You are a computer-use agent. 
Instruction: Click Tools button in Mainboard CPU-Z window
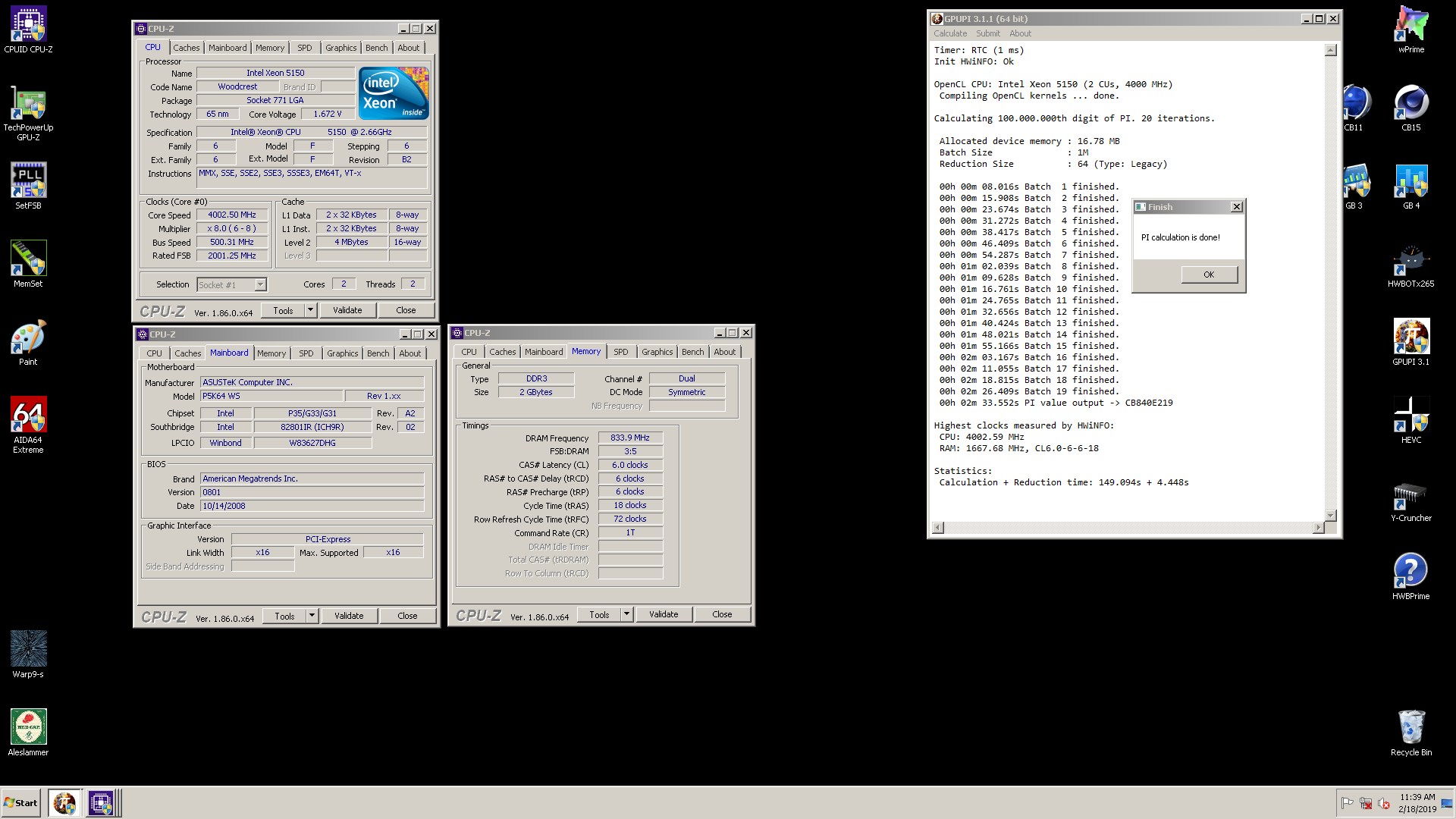pyautogui.click(x=284, y=616)
